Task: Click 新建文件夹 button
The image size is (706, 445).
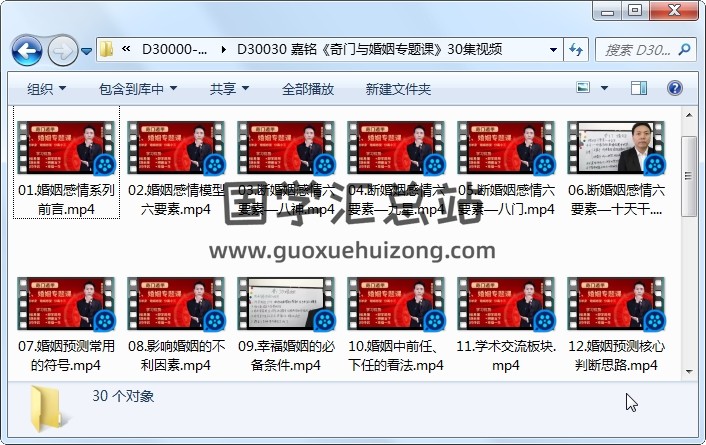Action: point(398,89)
